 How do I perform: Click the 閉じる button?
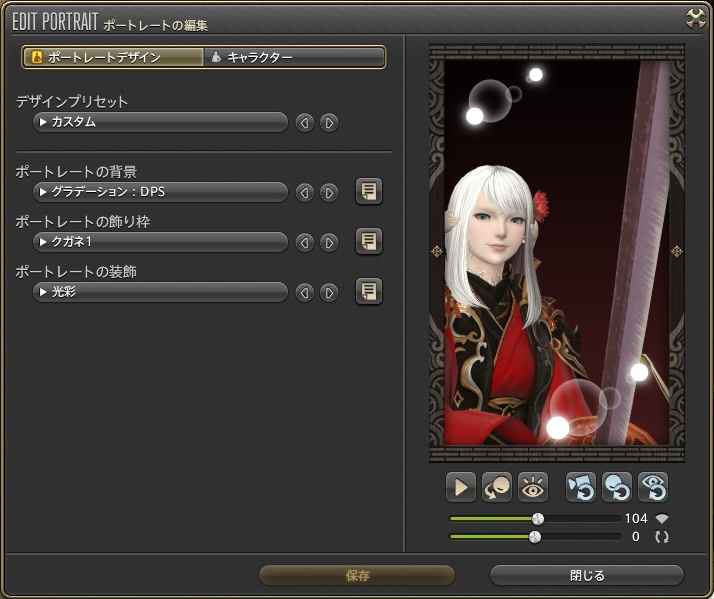[x=586, y=575]
